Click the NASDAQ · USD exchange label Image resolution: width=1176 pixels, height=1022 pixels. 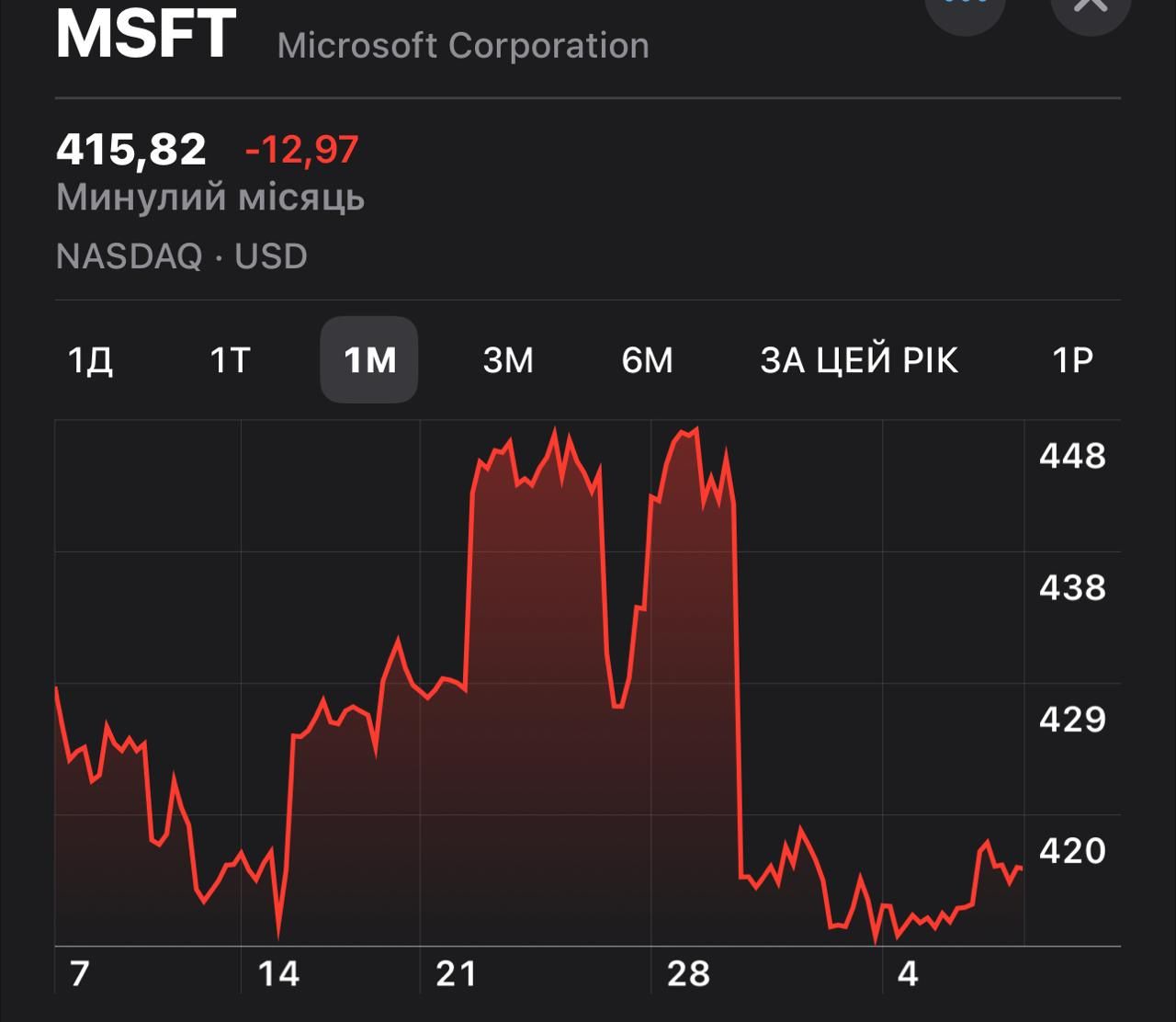(182, 256)
